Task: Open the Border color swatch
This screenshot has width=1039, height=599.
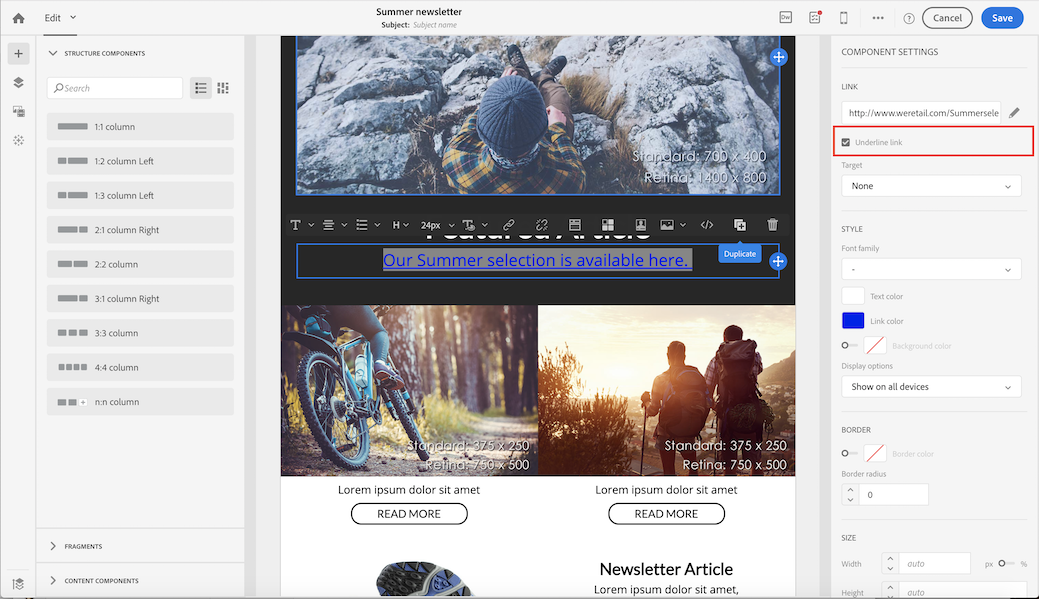Action: [875, 453]
